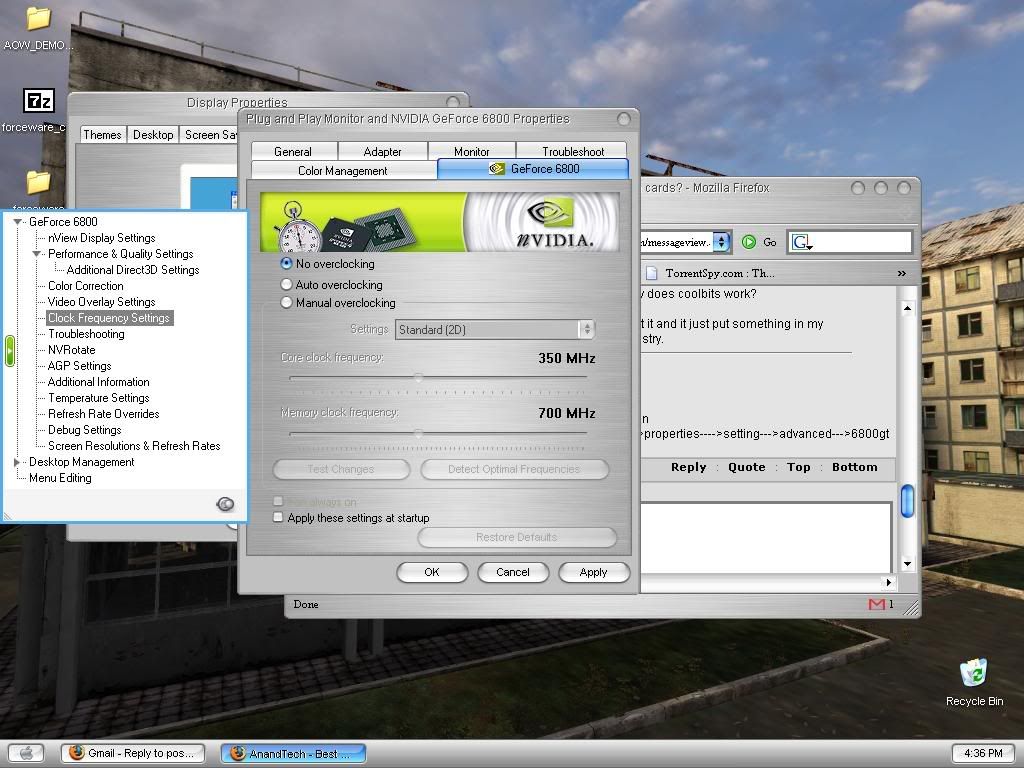Viewport: 1024px width, 768px height.
Task: Click the green slide-out handle on NVIDIA menu
Action: tap(9, 351)
